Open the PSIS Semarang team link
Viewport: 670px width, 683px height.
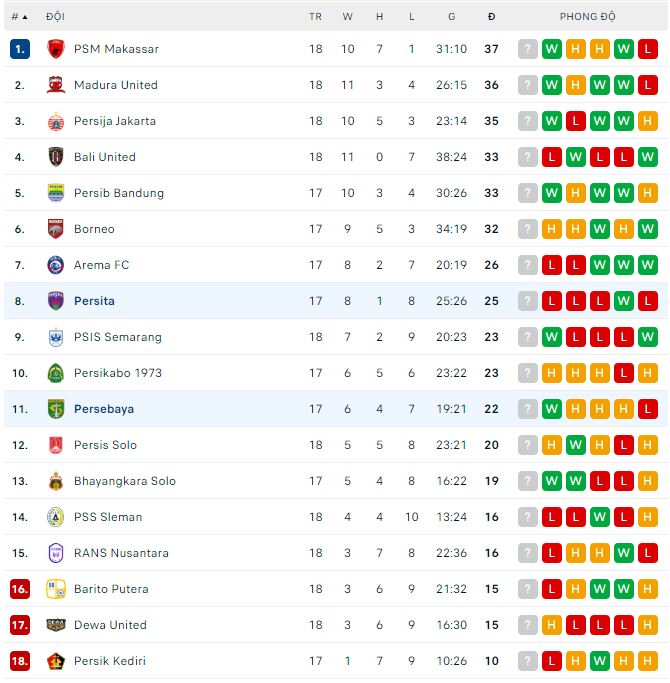[x=118, y=337]
